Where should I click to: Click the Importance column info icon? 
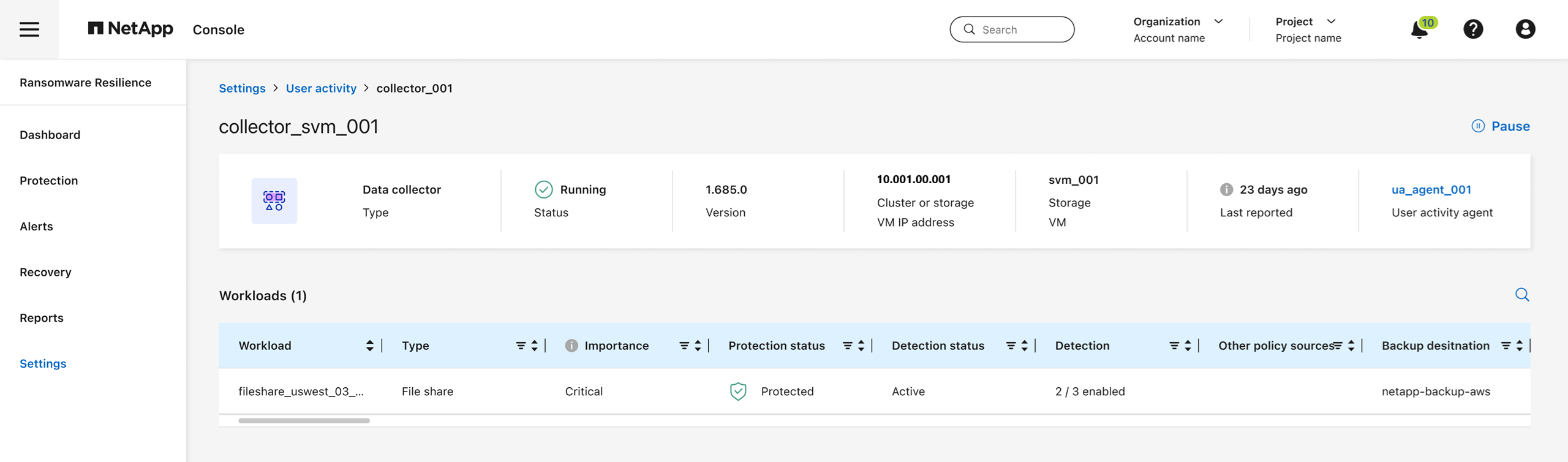(571, 346)
